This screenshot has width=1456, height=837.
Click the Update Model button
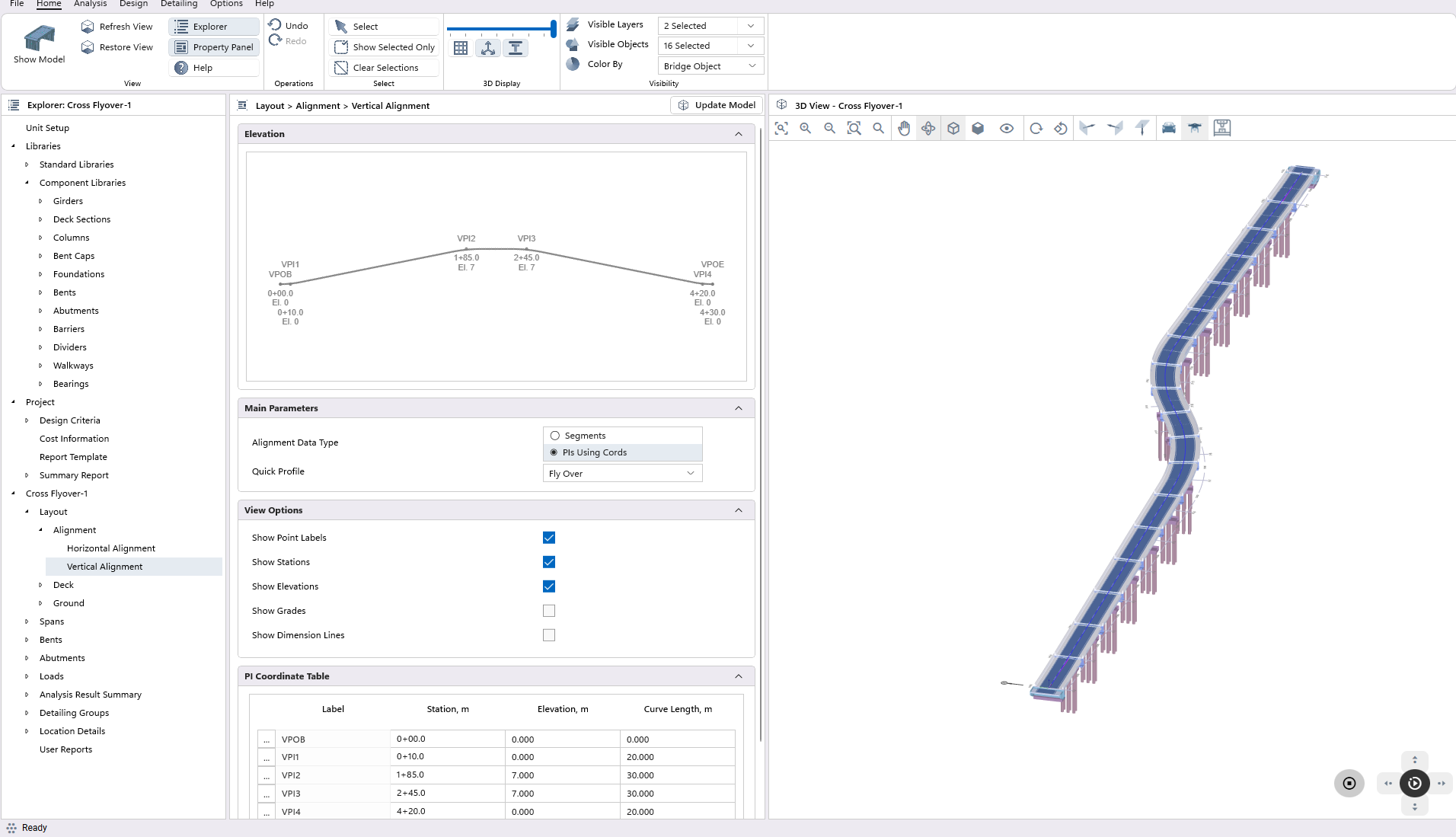click(x=717, y=105)
